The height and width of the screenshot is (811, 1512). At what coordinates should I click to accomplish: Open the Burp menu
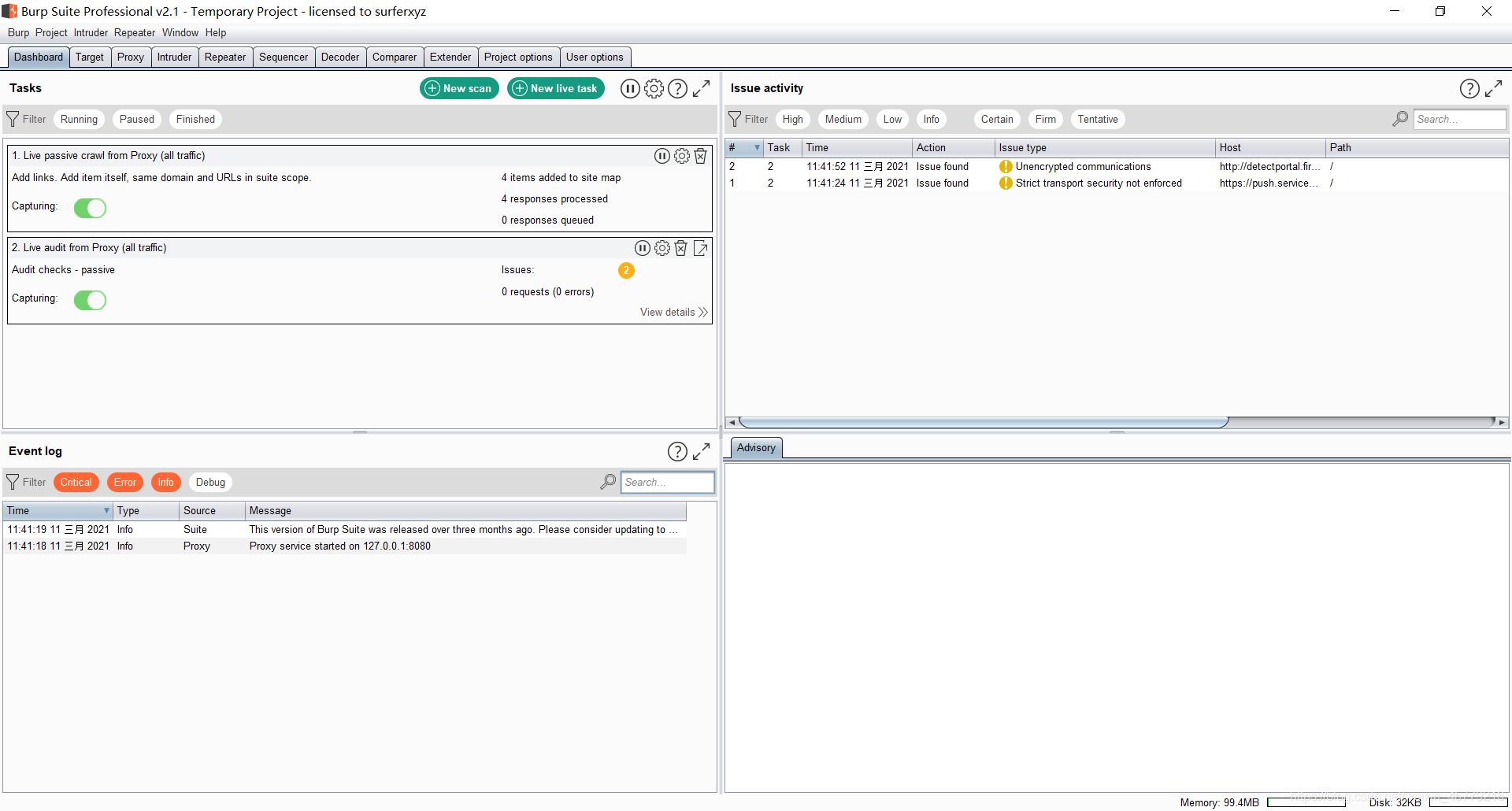pos(18,32)
